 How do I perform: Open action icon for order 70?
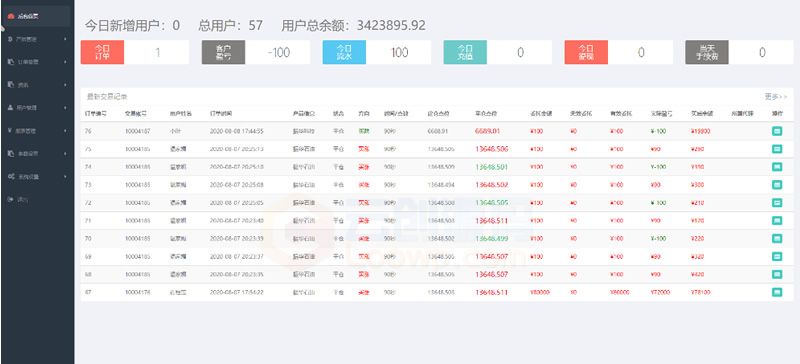tap(777, 238)
